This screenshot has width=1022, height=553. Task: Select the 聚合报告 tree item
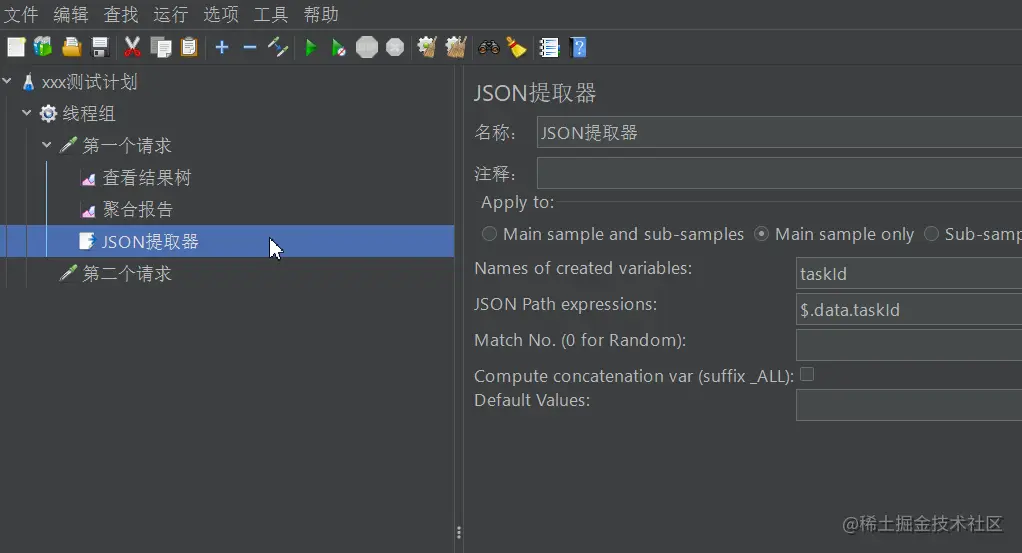point(138,209)
